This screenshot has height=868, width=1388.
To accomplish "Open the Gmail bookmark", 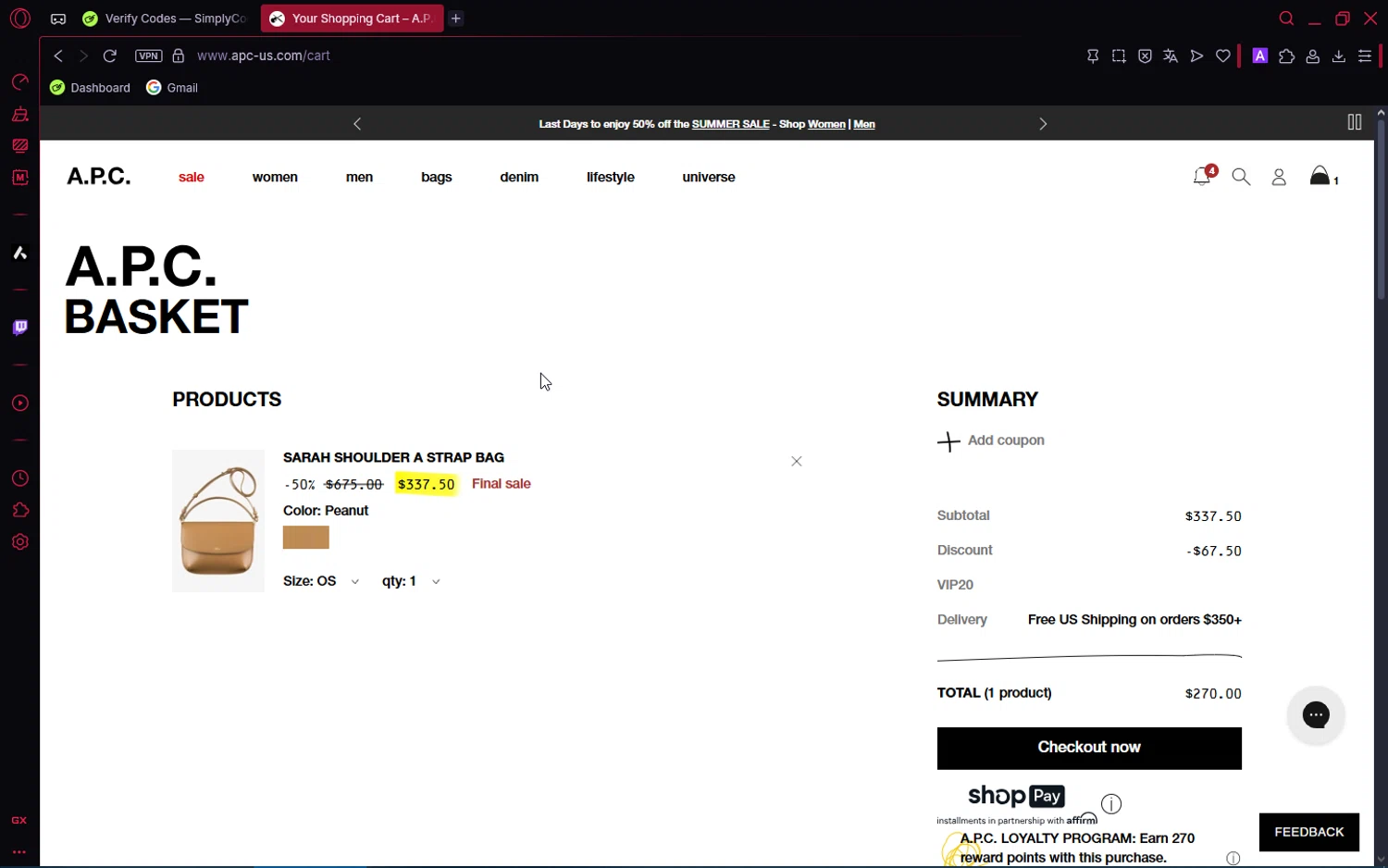I will point(172,88).
